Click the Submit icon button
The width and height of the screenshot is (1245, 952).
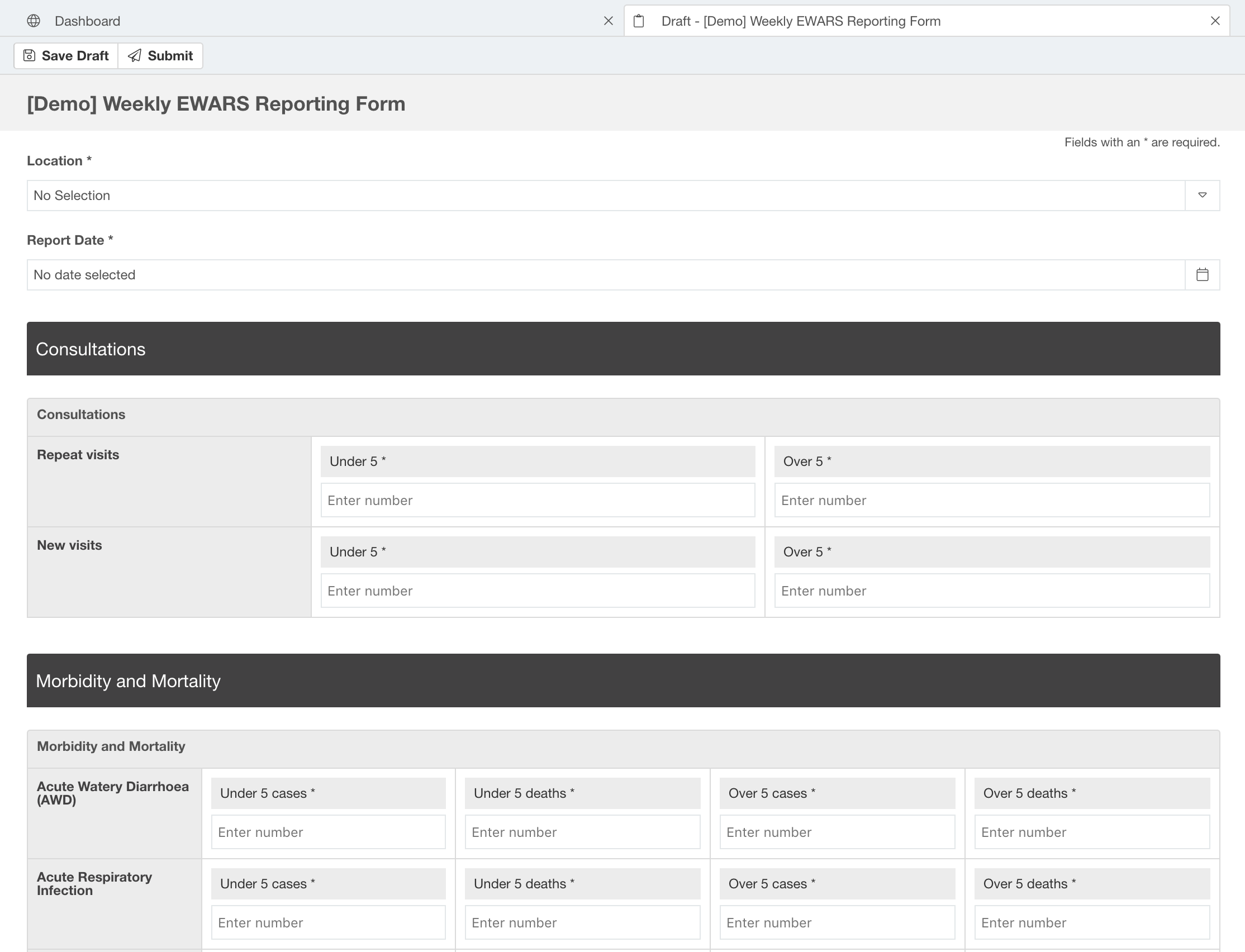tap(134, 55)
